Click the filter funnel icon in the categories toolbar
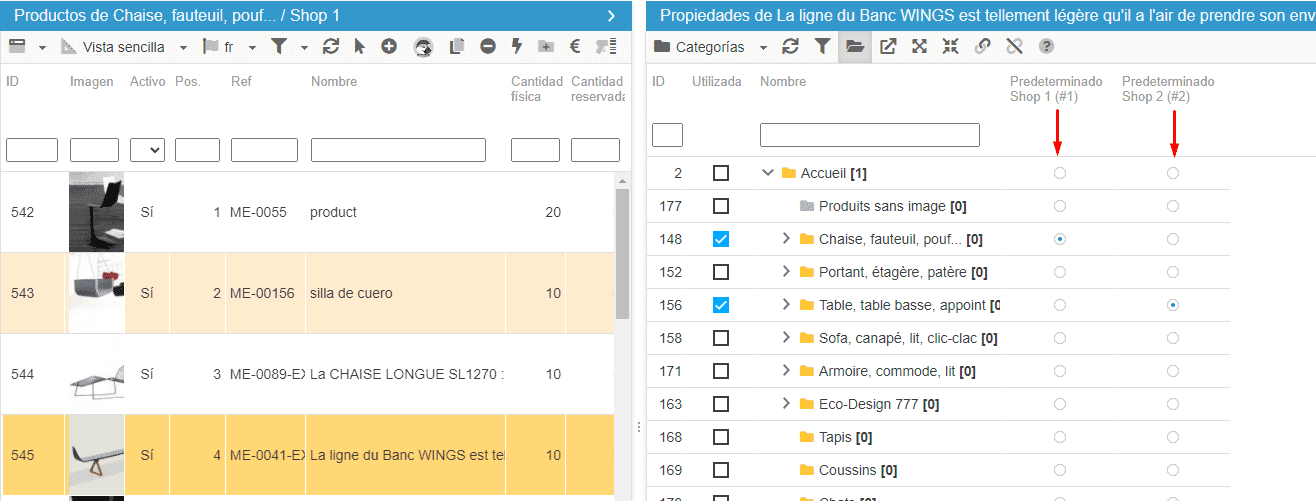The image size is (1316, 501). click(821, 47)
